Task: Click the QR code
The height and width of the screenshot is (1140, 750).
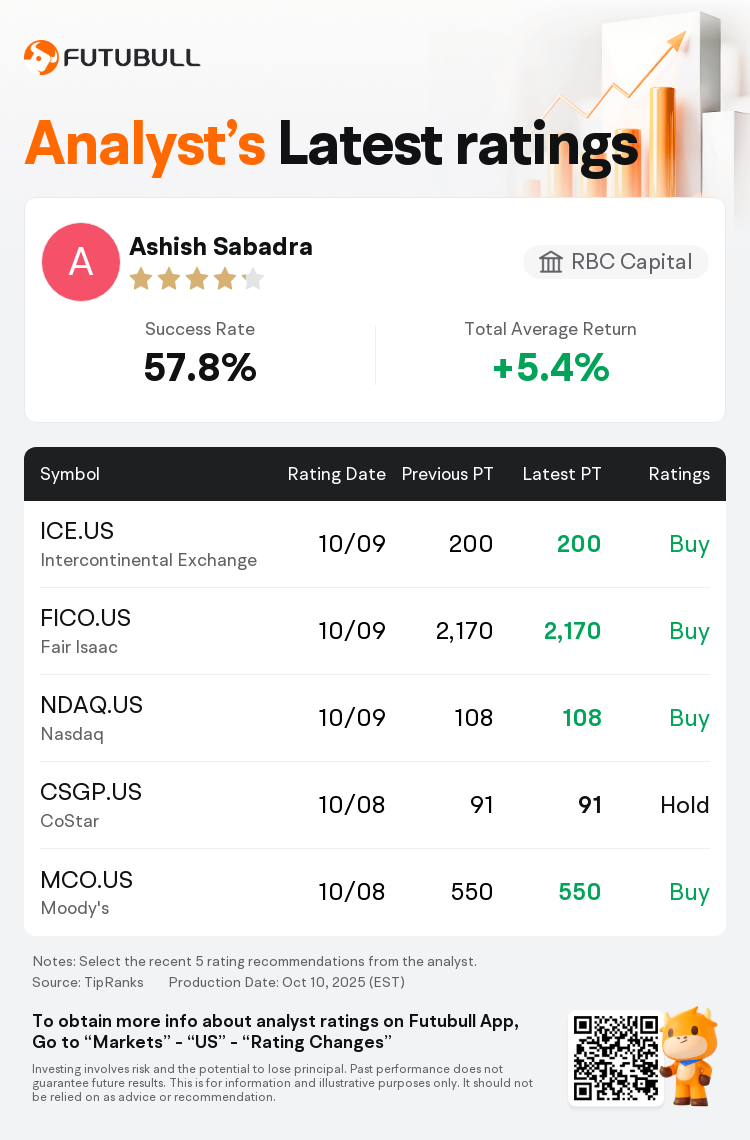Action: (615, 1058)
